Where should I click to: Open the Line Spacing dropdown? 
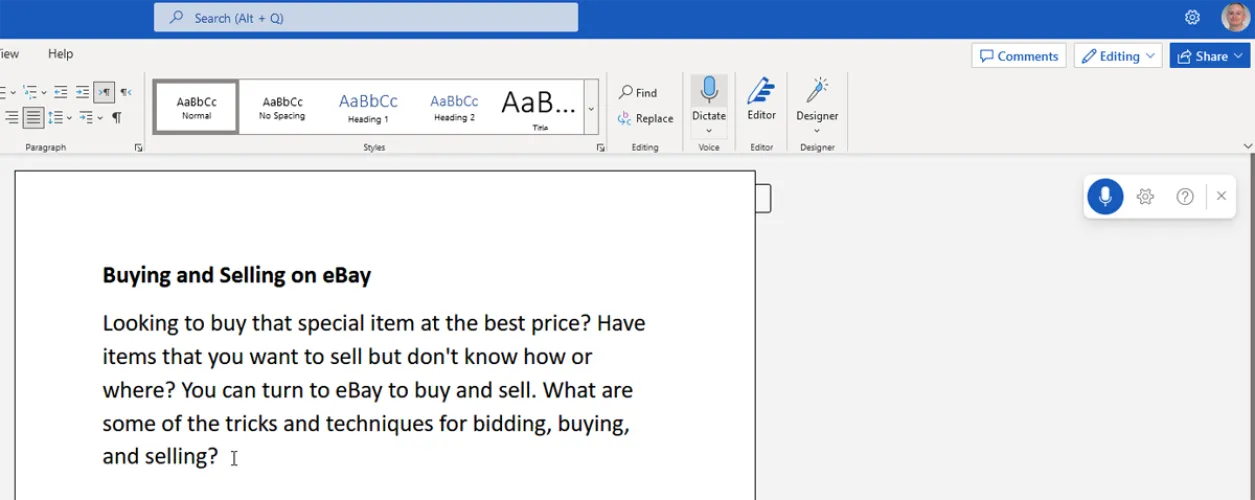point(58,118)
